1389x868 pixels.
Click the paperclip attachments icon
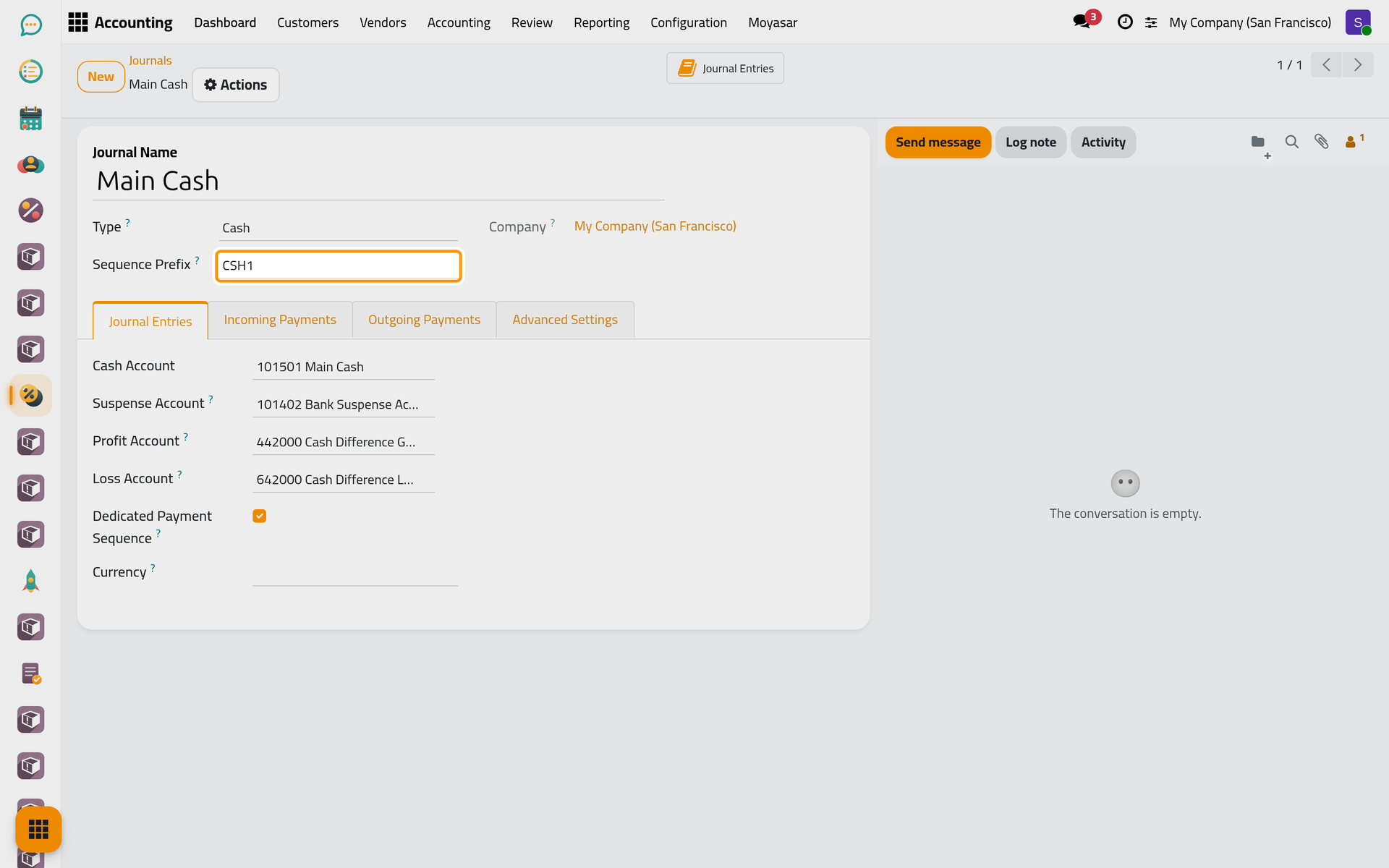click(1321, 142)
